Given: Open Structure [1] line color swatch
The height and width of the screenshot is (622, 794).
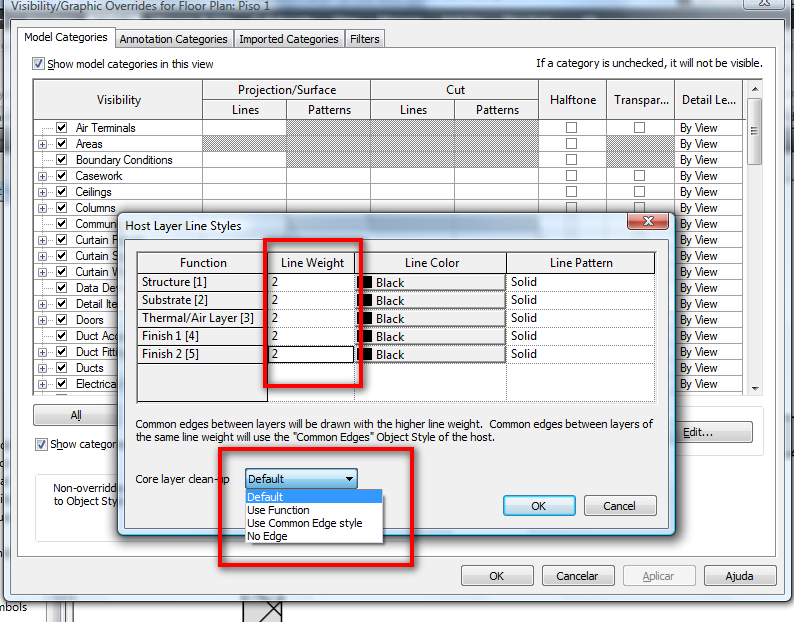Looking at the screenshot, I should (430, 282).
